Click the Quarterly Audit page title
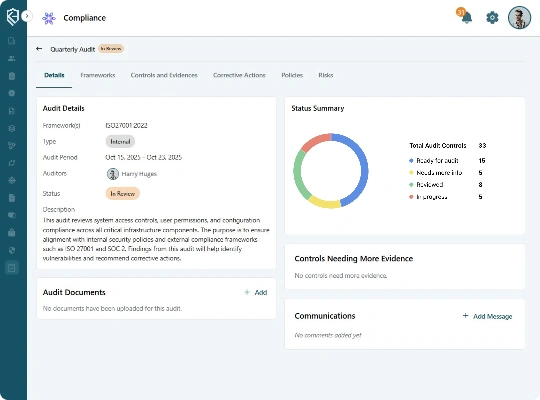This screenshot has width=540, height=400. (73, 49)
